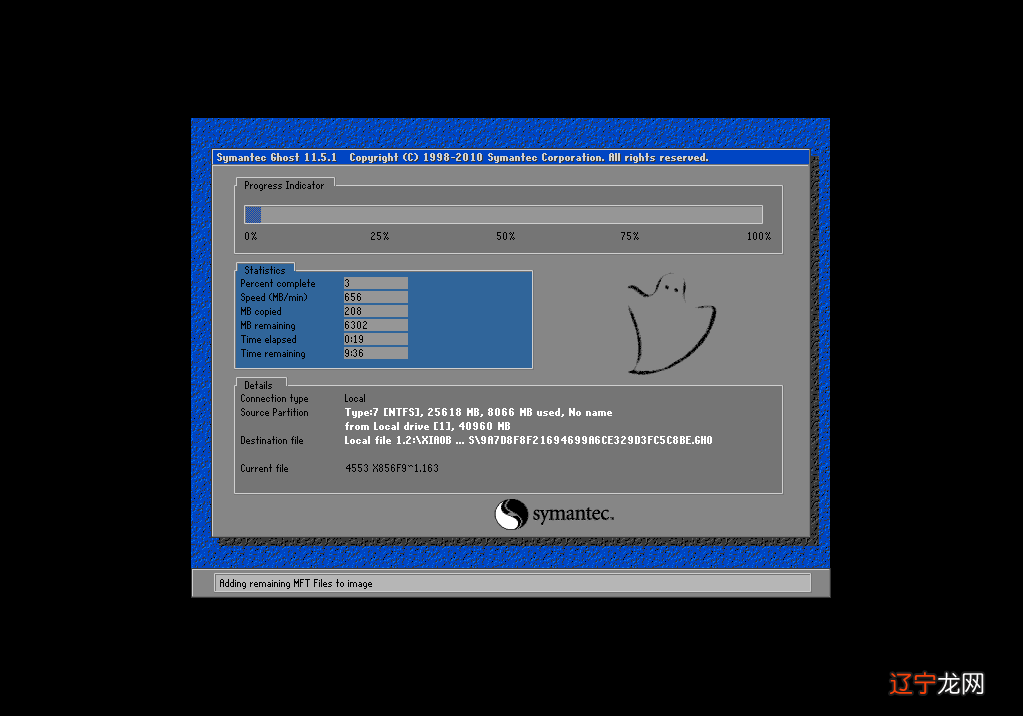The width and height of the screenshot is (1023, 716).
Task: Click the empty progress bar track
Action: pos(512,214)
